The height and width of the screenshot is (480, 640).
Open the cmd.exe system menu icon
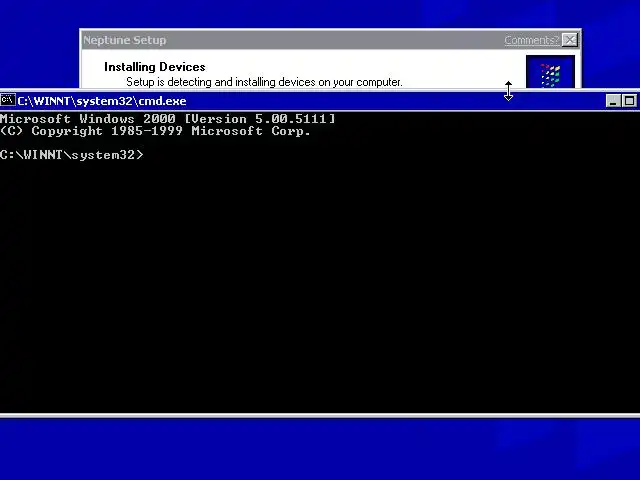[8, 100]
